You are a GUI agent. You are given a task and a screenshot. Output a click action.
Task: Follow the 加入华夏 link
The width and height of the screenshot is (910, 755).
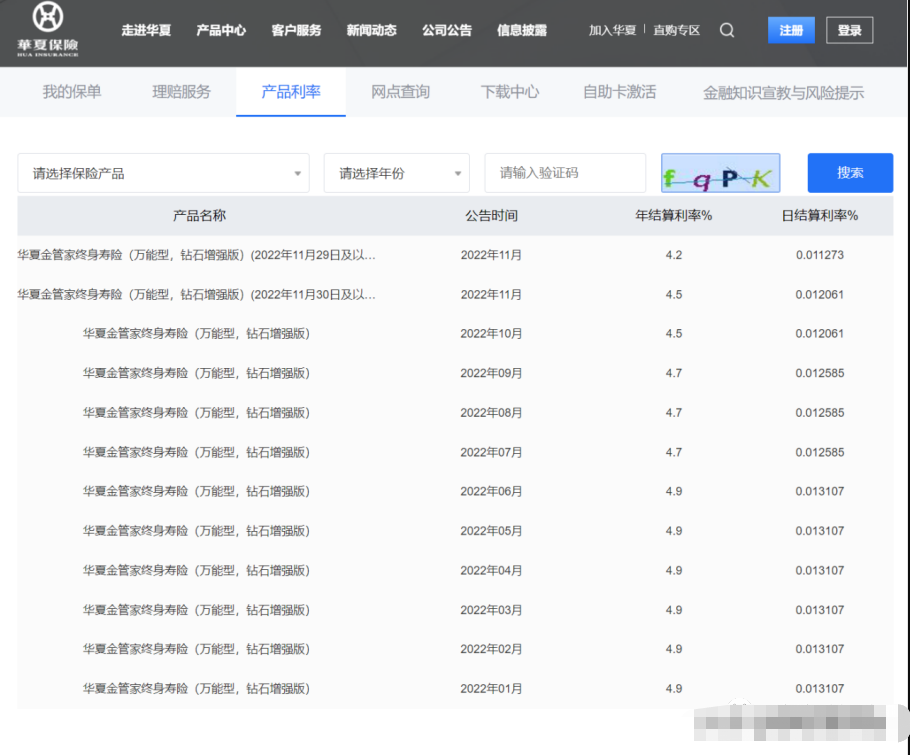click(612, 30)
